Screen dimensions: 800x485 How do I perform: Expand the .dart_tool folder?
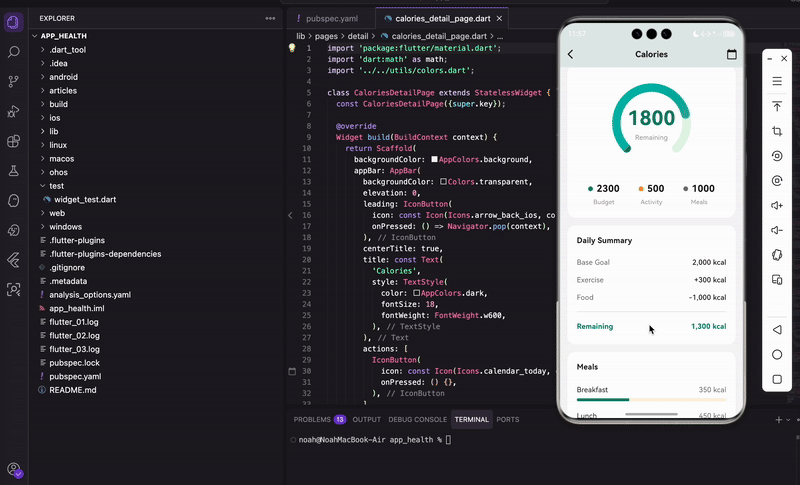[43, 50]
